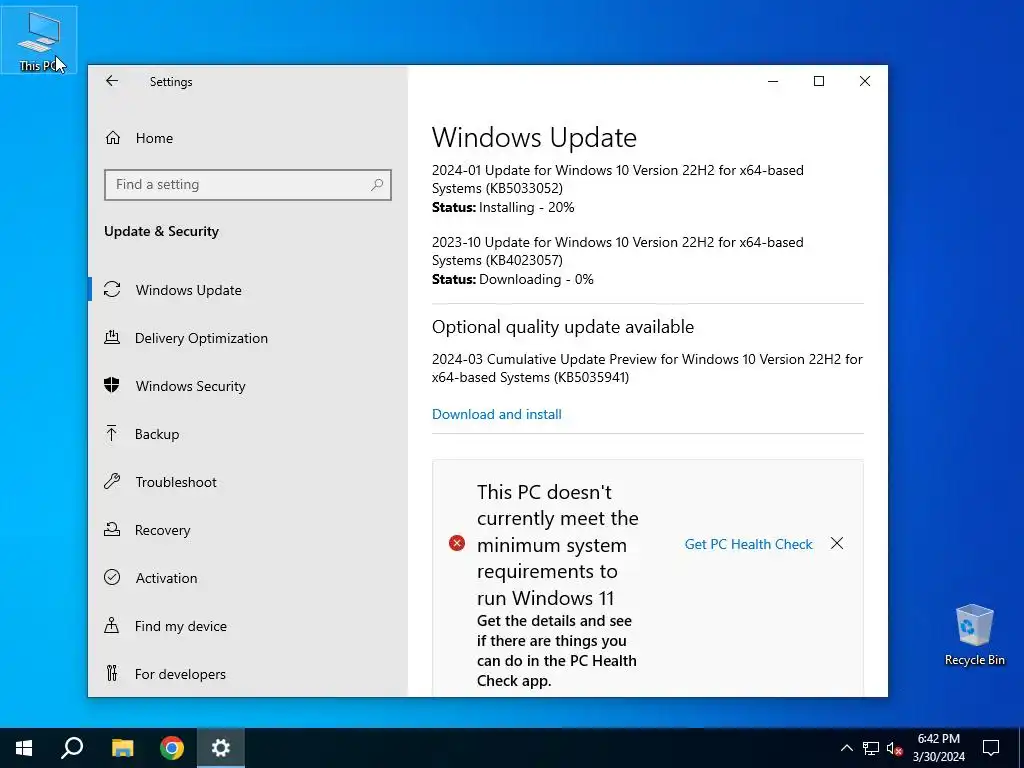This screenshot has width=1024, height=768.
Task: Click Download and install link
Action: click(496, 414)
